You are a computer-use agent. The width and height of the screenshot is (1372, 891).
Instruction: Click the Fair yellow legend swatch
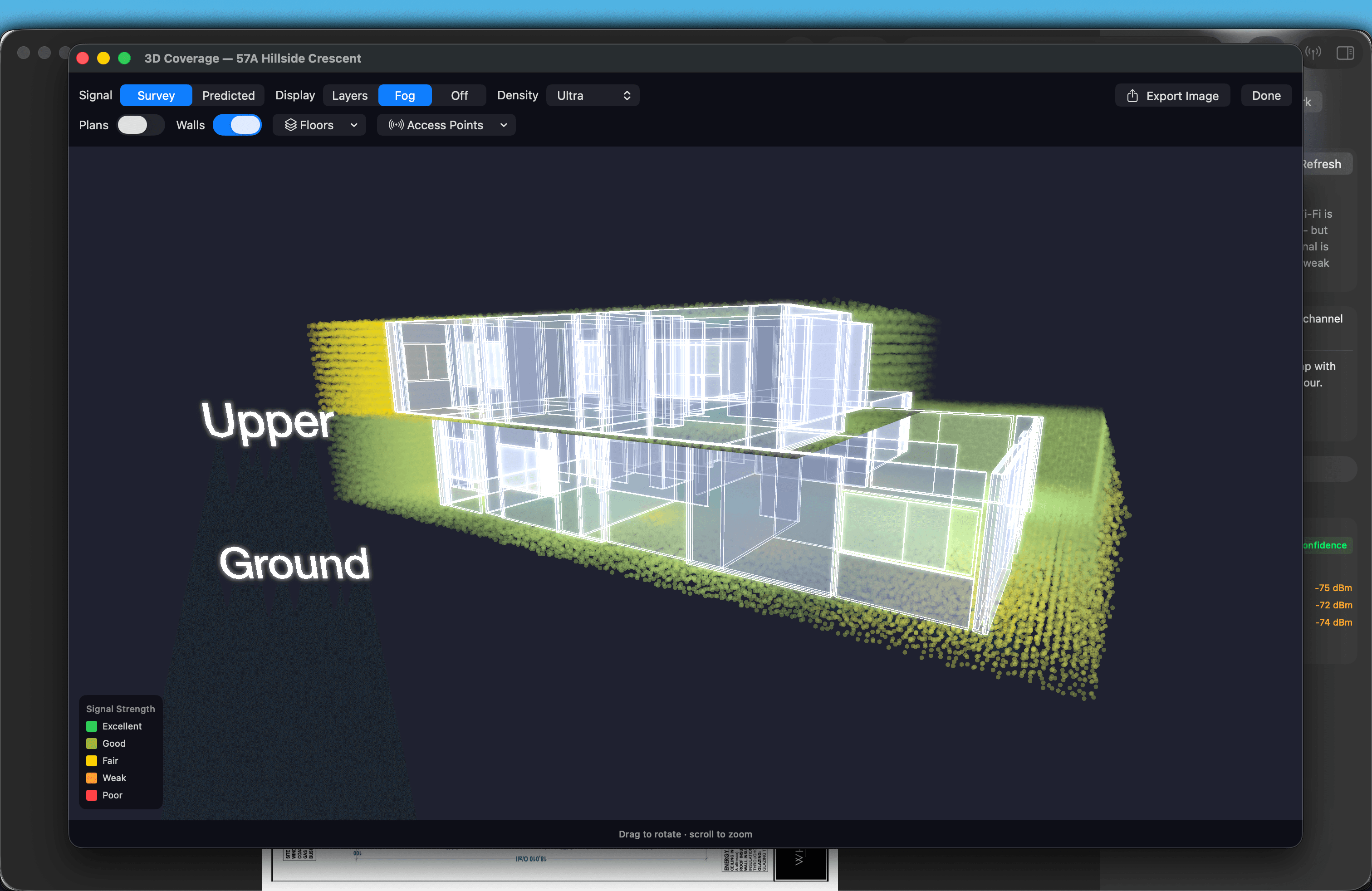tap(92, 761)
